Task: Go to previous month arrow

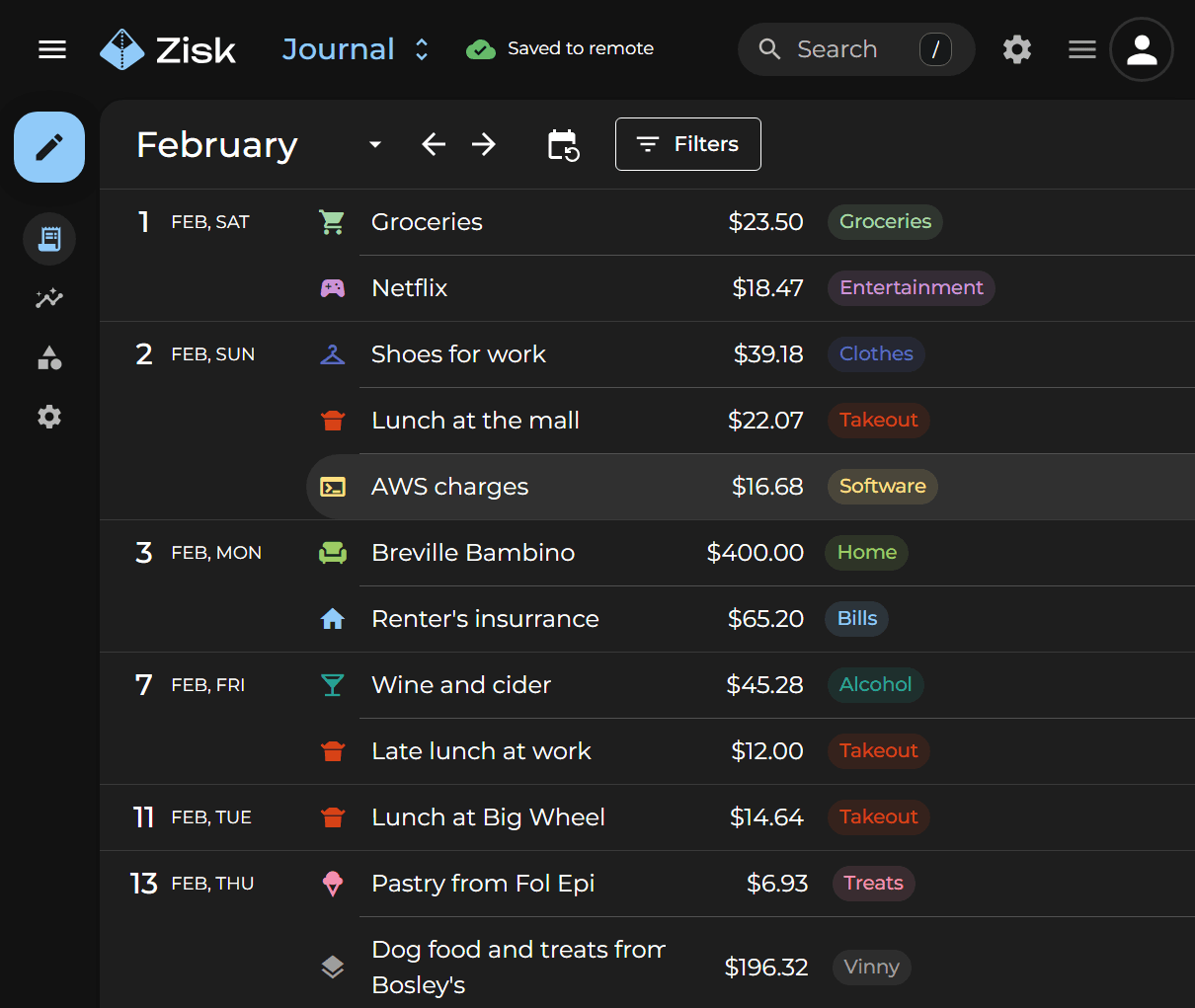Action: pyautogui.click(x=434, y=144)
